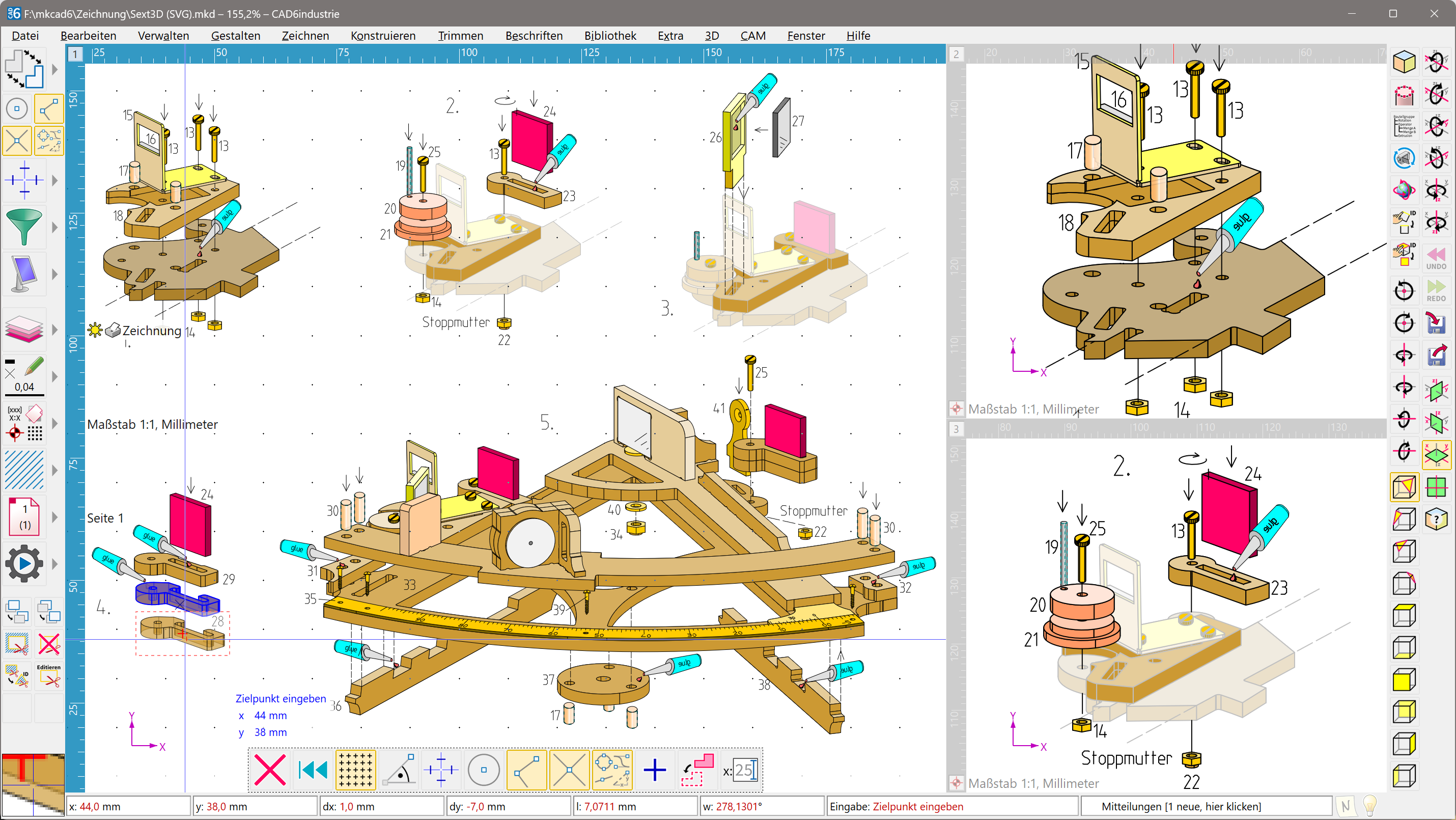Expand the layers tool flyout arrow

[x=54, y=330]
